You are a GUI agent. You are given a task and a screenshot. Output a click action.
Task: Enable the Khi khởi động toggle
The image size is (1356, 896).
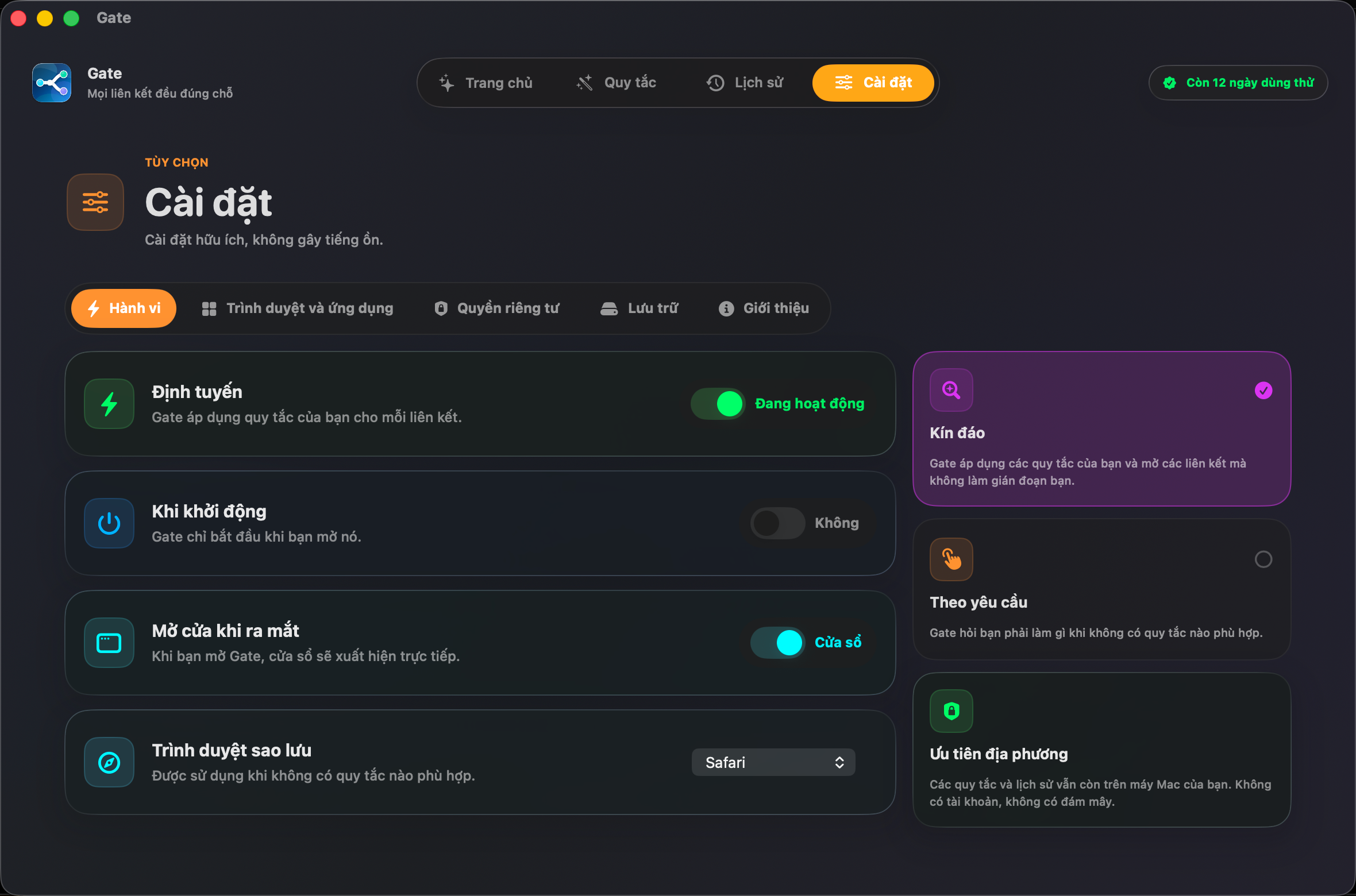(x=778, y=523)
